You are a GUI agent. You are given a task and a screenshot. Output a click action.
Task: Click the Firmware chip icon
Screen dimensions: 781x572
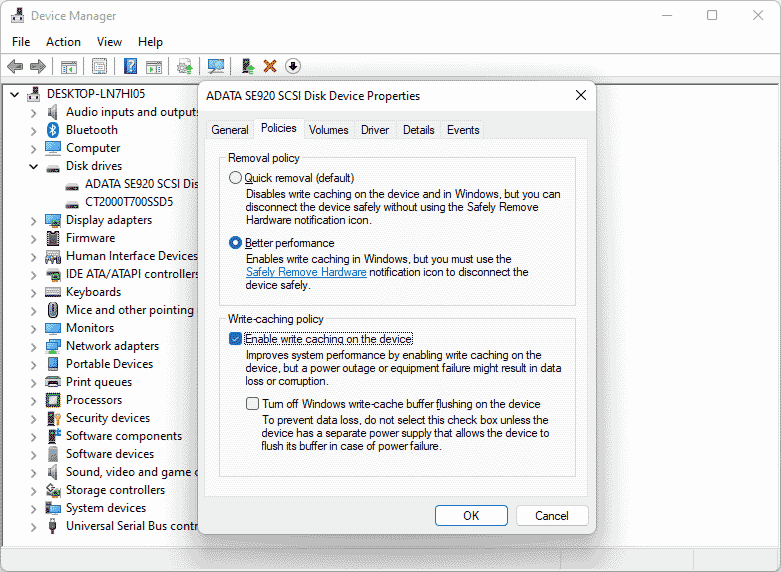(x=53, y=238)
